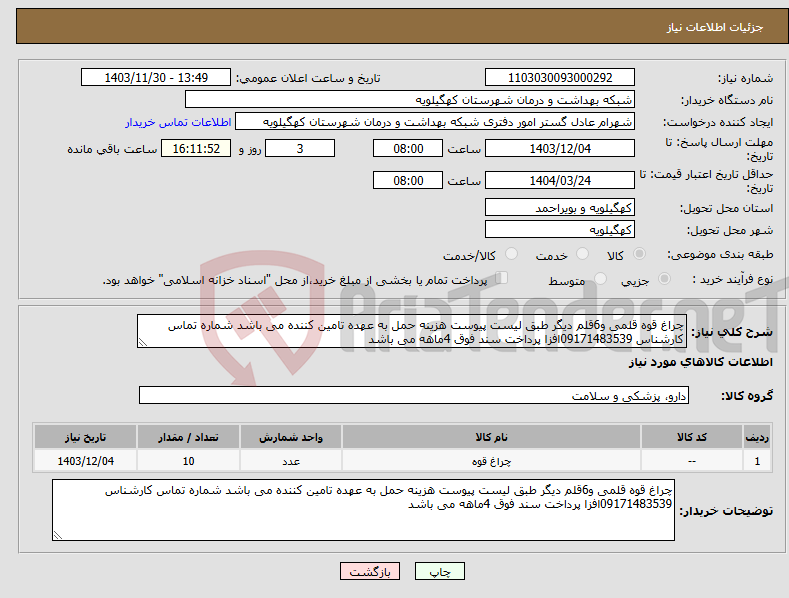This screenshot has height=598, width=789.
Task: Click the نوع فرآیند خرید label
Action: pyautogui.click(x=733, y=279)
